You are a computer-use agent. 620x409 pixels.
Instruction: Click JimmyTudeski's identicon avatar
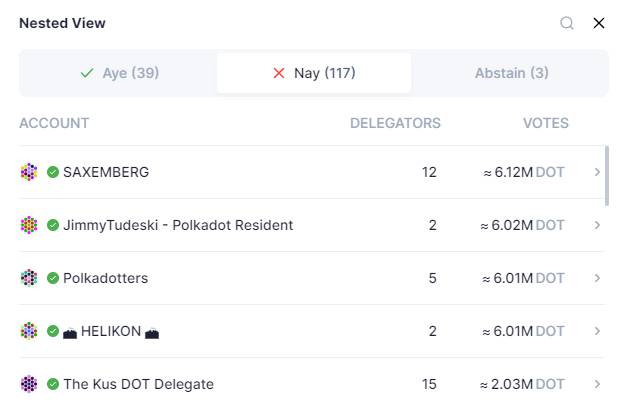click(29, 225)
